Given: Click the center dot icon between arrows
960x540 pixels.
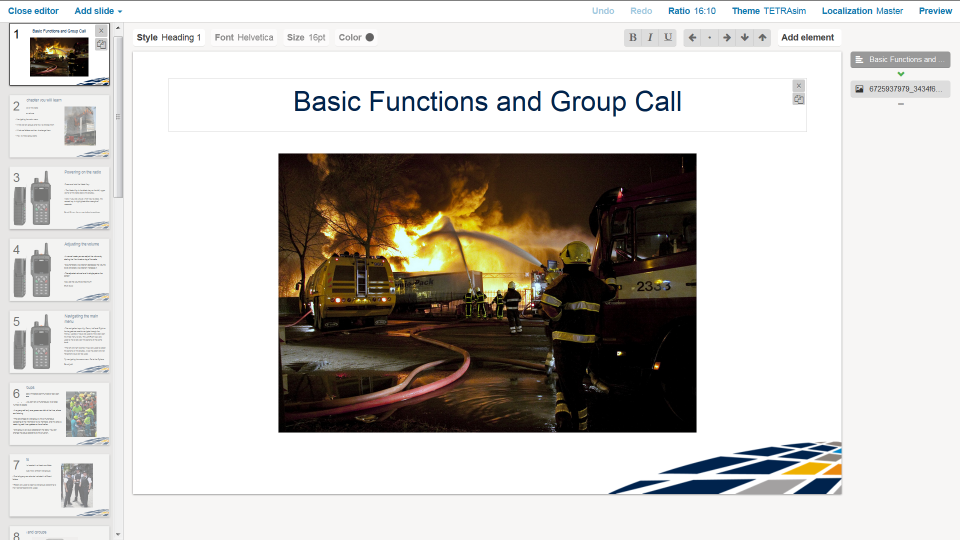Looking at the screenshot, I should (710, 38).
